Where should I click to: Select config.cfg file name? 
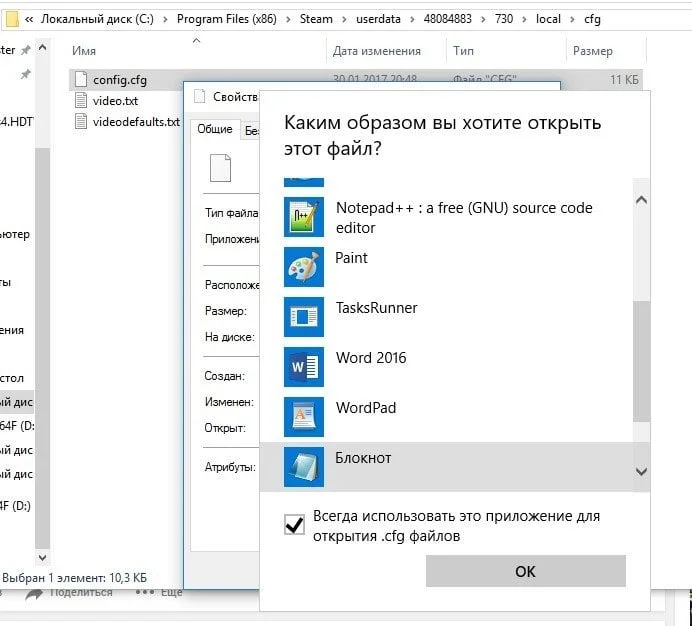point(120,80)
